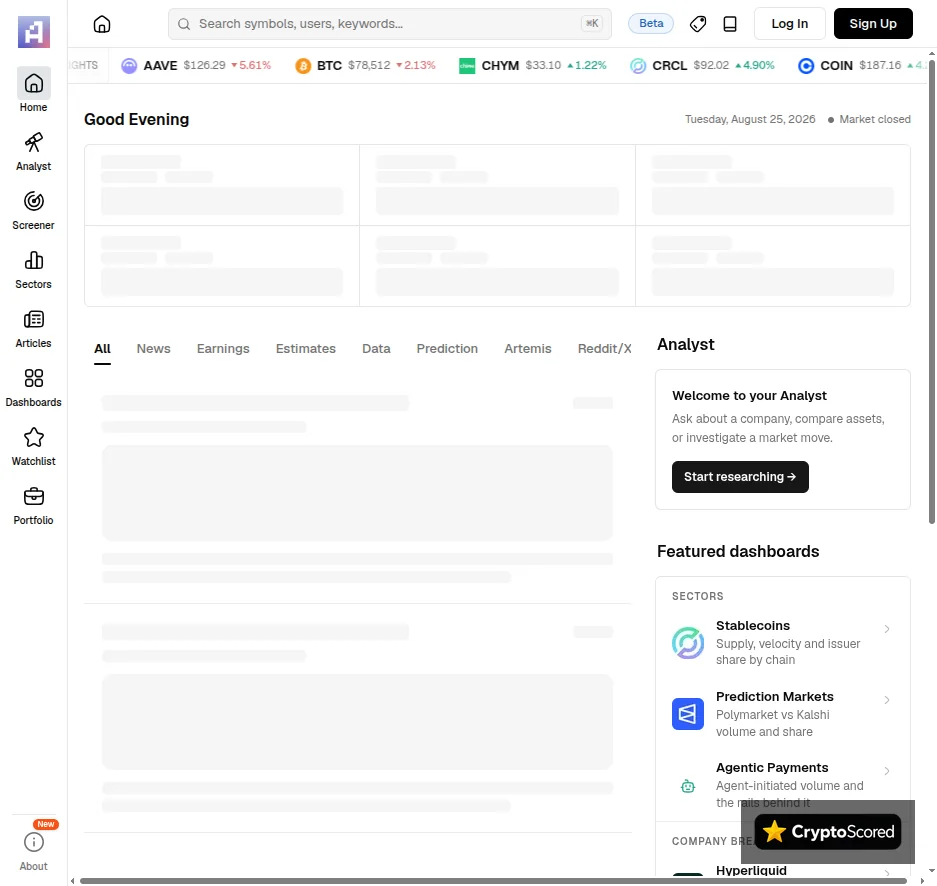Click the BTC $78,512 ticker price
Viewport: 937px width, 886px height.
[x=369, y=65]
